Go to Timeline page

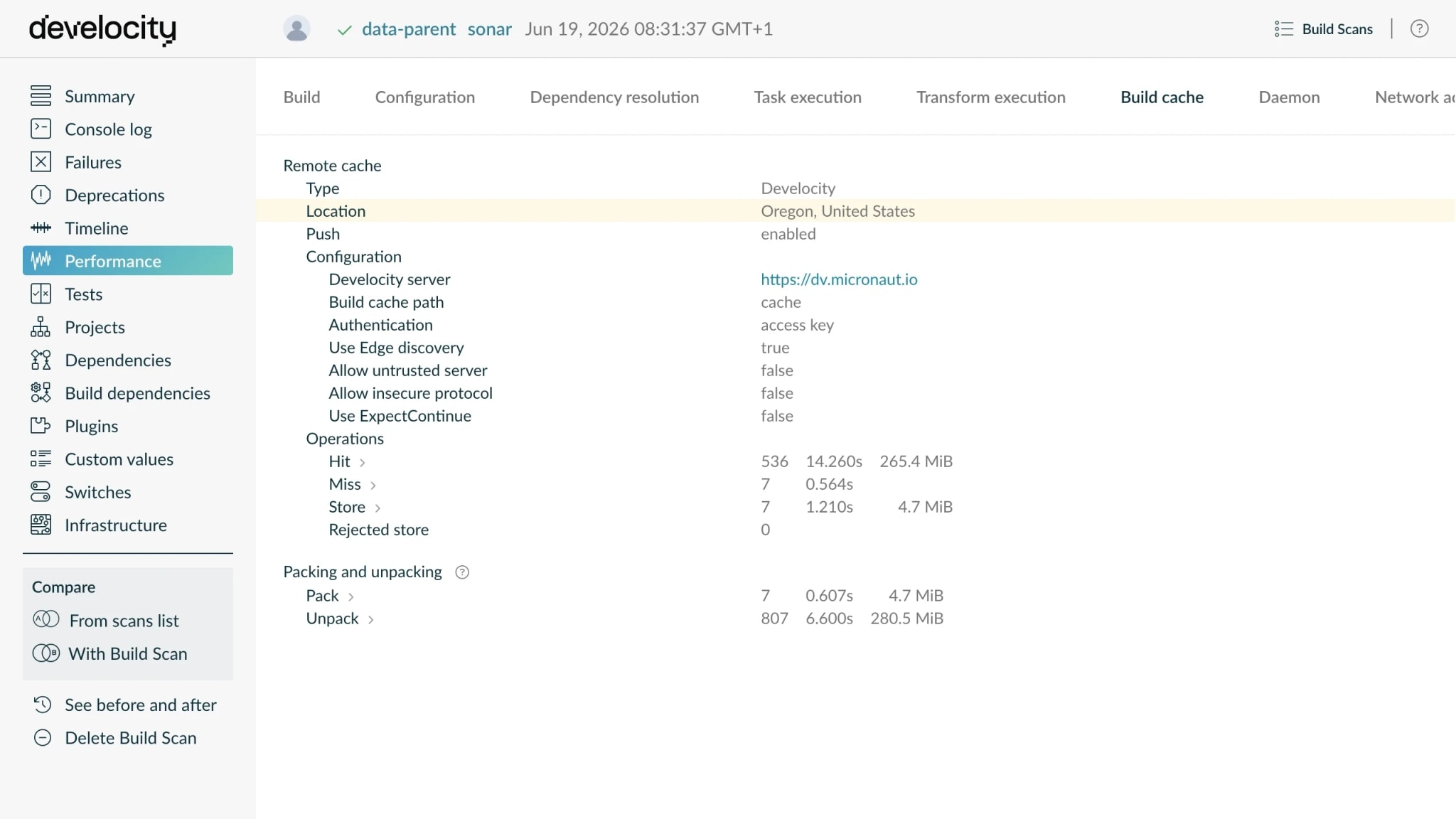click(96, 227)
